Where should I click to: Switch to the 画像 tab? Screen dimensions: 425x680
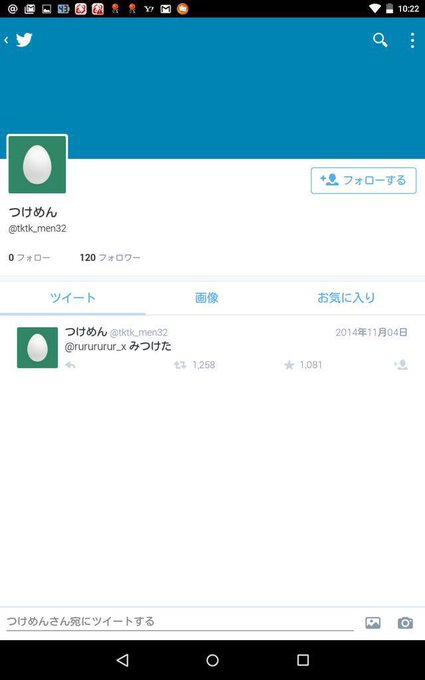[206, 298]
